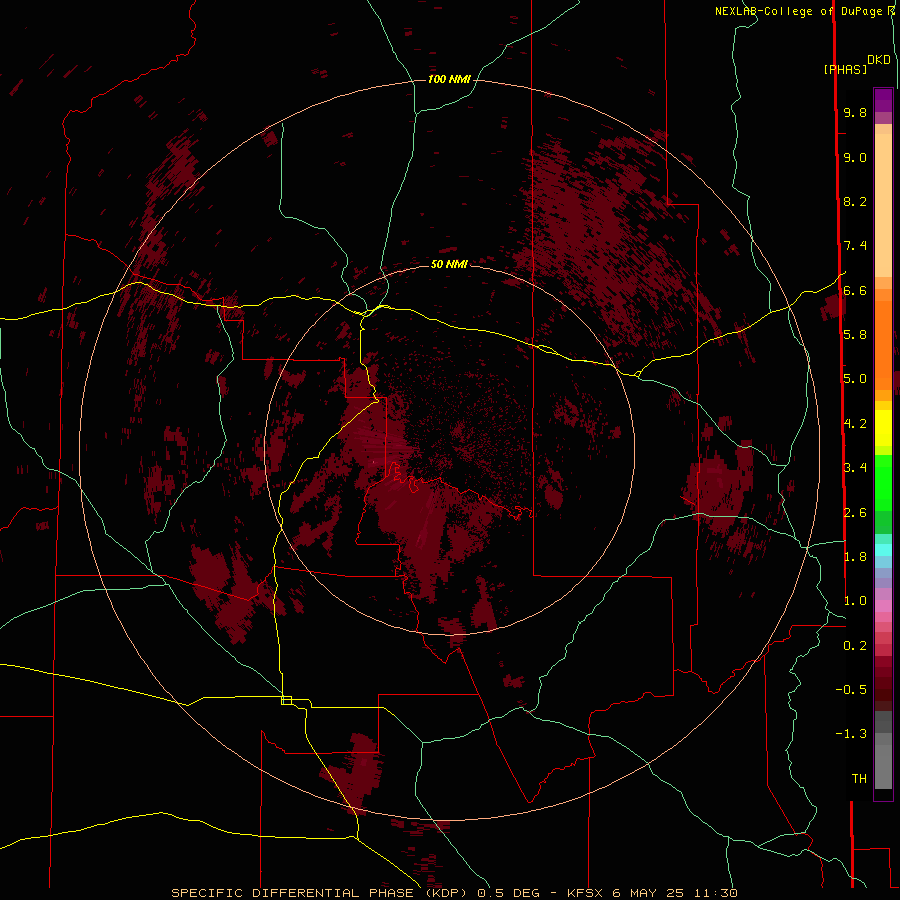Click the 1.0 value on color scale
The width and height of the screenshot is (900, 900).
(x=855, y=601)
